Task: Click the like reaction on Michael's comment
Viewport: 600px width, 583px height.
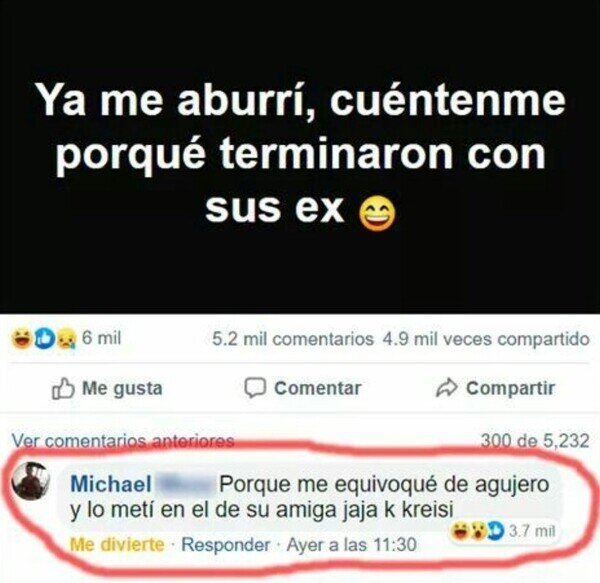Action: (x=495, y=531)
